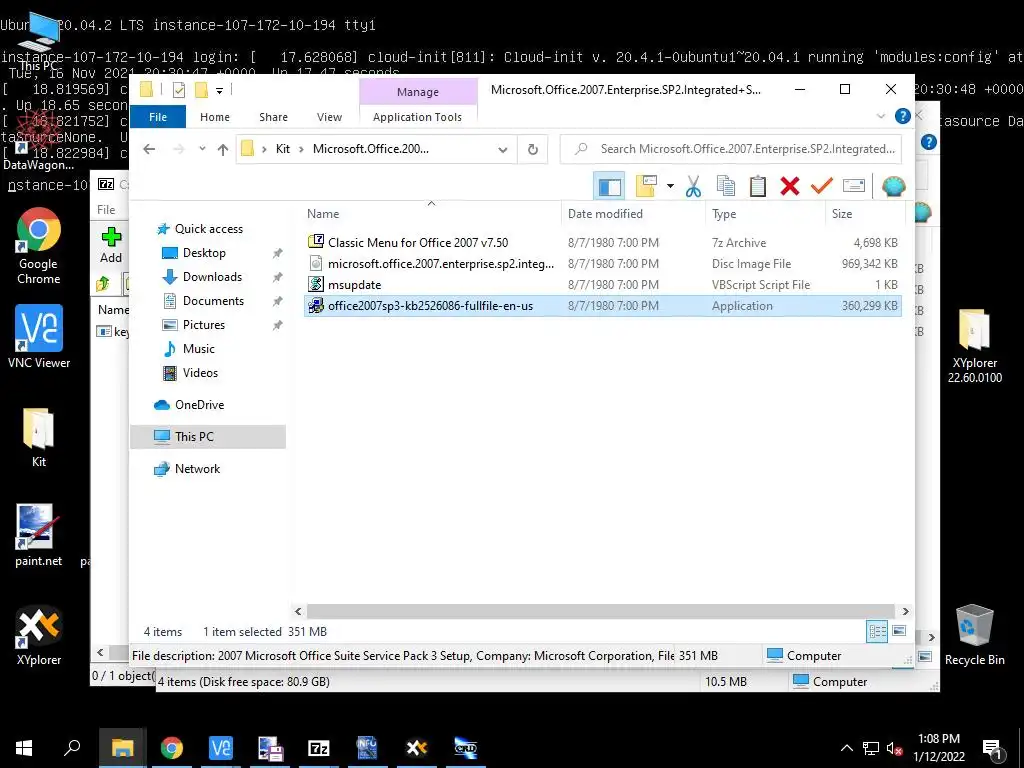Open Google Chrome desktop shortcut
Image resolution: width=1024 pixels, height=768 pixels.
39,246
